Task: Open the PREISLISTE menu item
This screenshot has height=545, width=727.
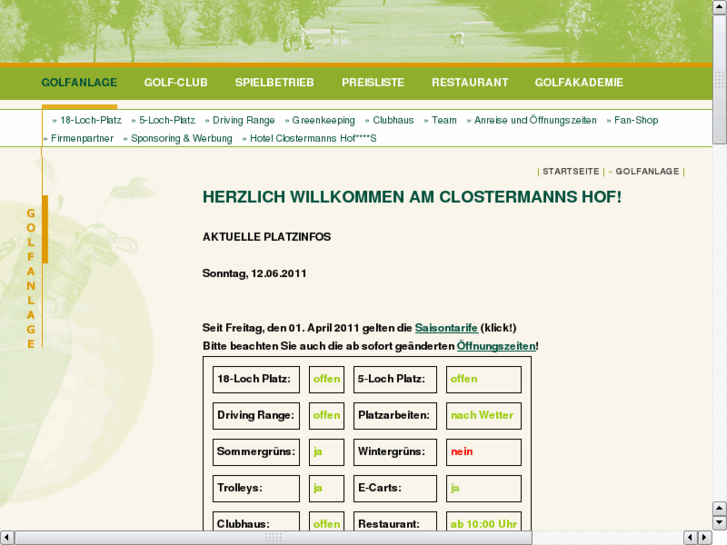Action: pyautogui.click(x=373, y=83)
